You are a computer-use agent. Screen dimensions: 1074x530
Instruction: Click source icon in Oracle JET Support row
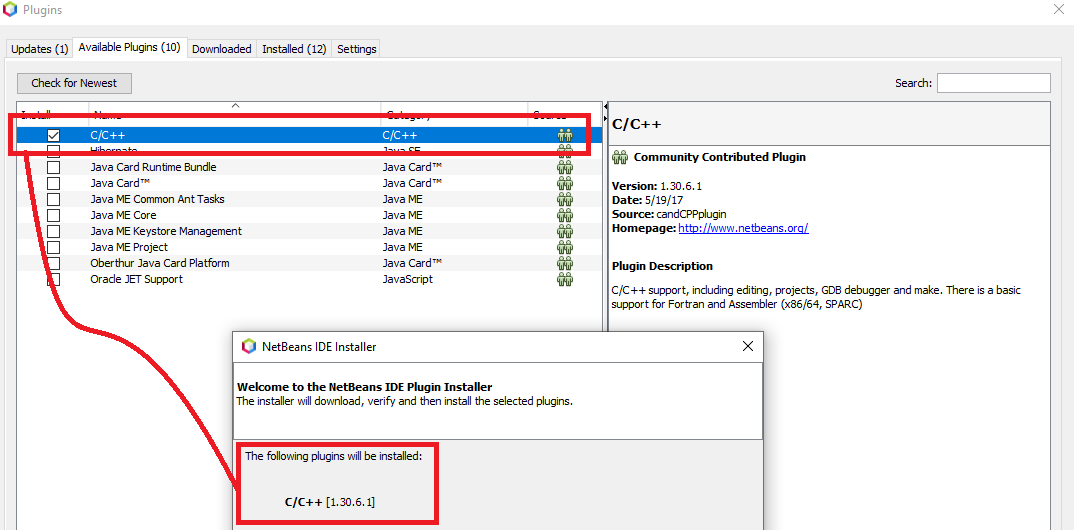point(565,279)
